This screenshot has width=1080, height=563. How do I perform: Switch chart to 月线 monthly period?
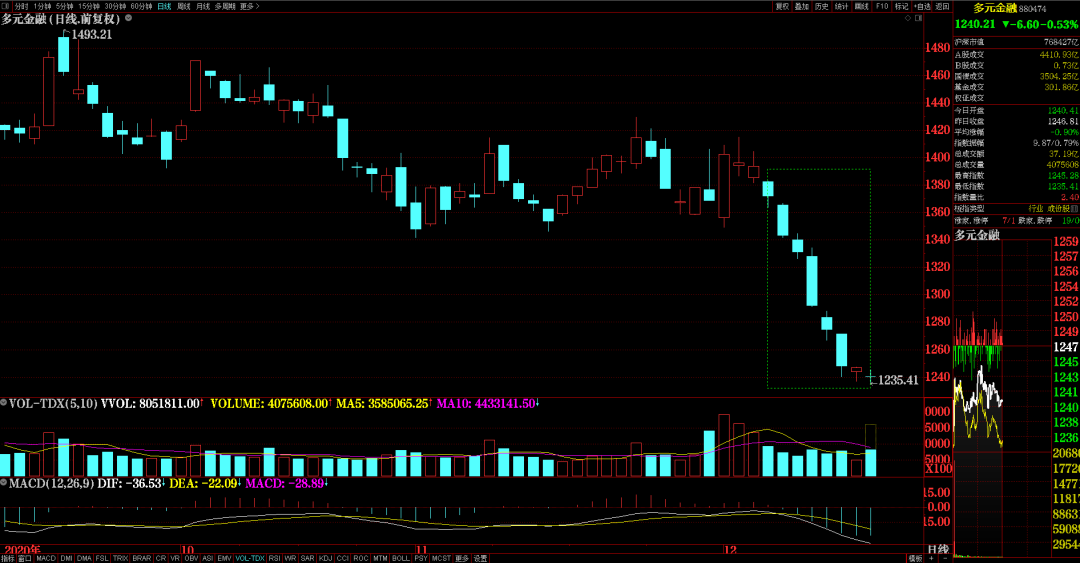tap(203, 6)
